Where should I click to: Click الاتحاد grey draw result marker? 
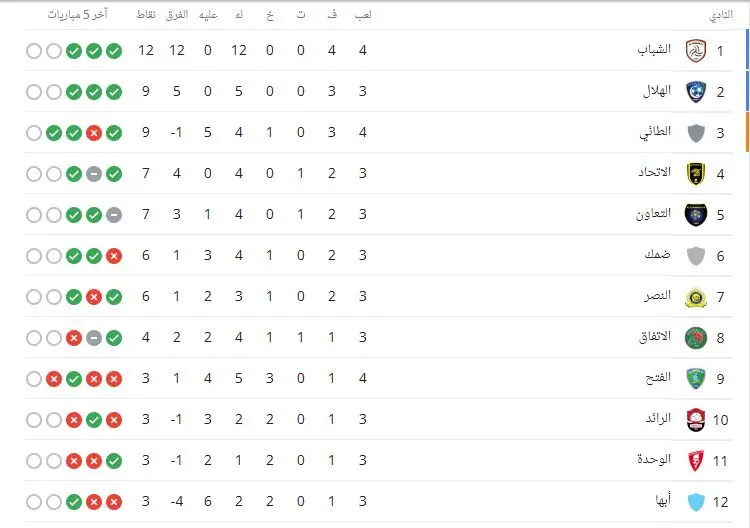[x=94, y=174]
